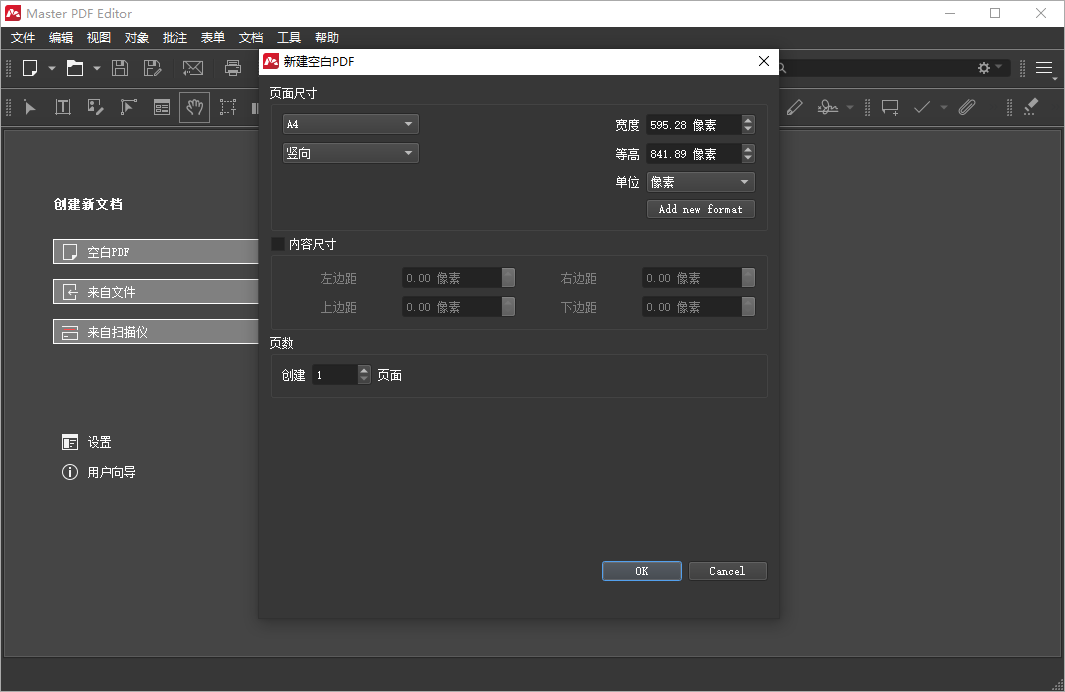
Task: Select the Sticky Note comment tool
Action: (x=889, y=106)
